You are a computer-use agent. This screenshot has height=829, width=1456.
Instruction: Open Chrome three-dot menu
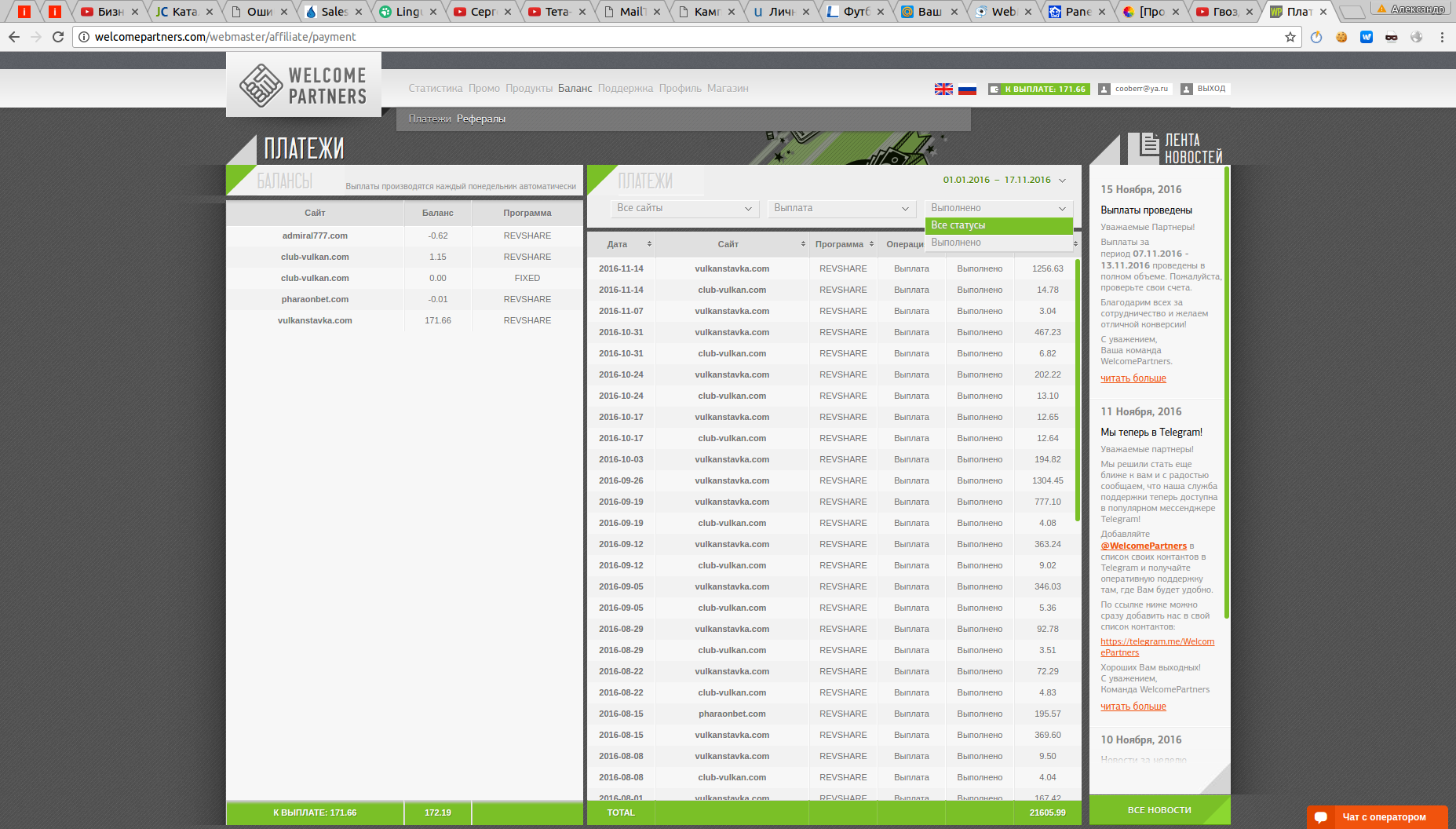[x=1442, y=37]
